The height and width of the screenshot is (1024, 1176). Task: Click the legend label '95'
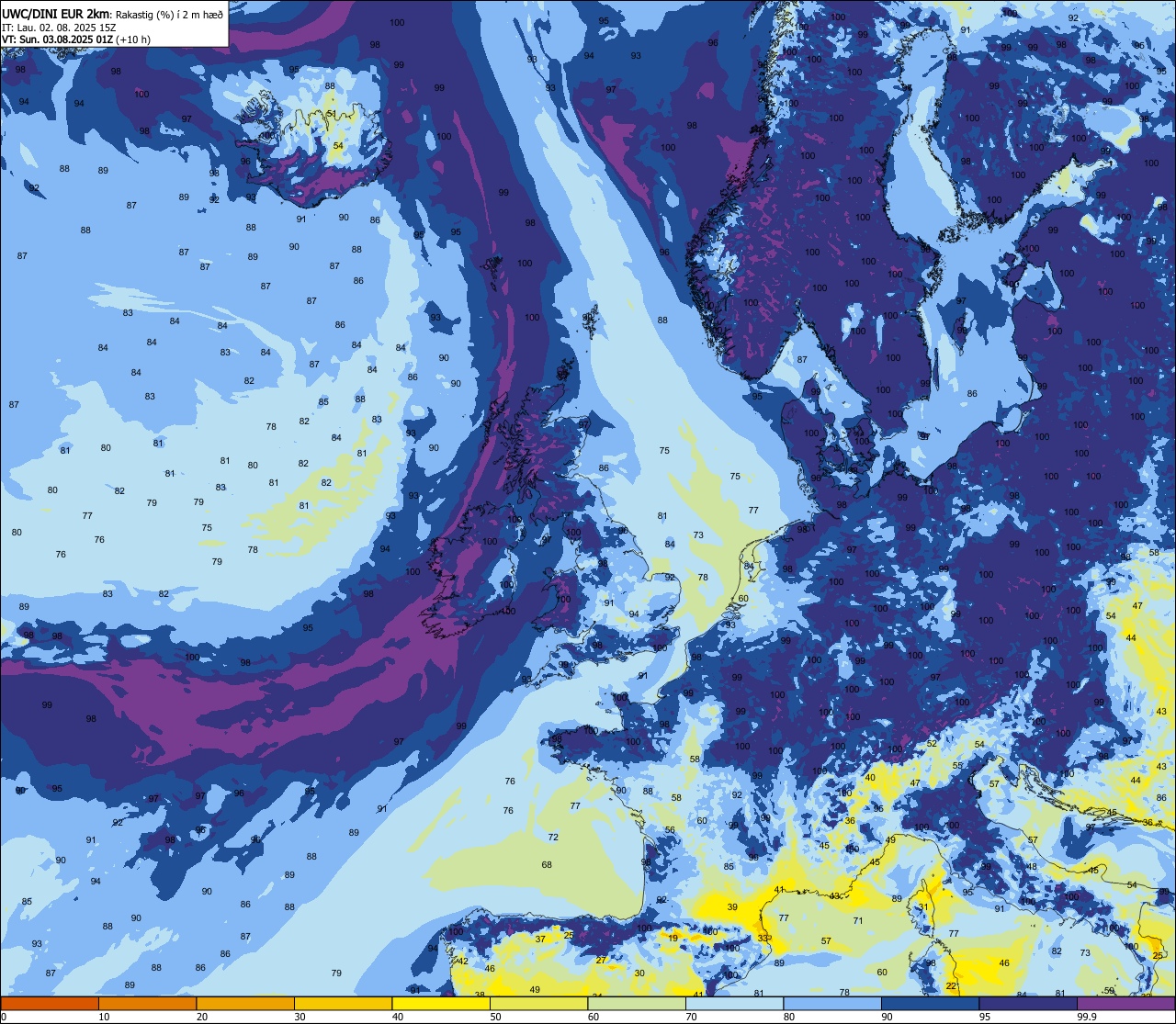[984, 1017]
